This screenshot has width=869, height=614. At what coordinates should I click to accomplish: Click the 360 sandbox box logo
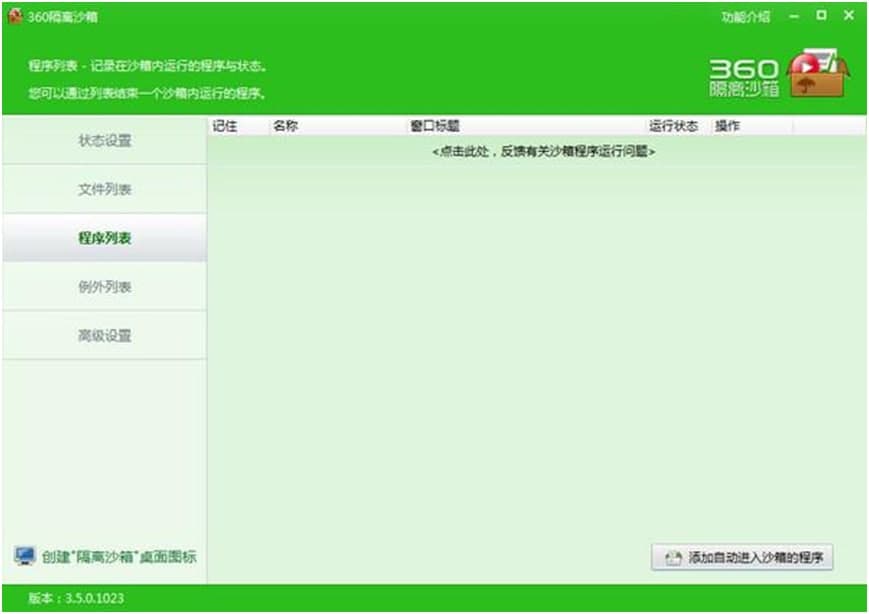tap(817, 74)
